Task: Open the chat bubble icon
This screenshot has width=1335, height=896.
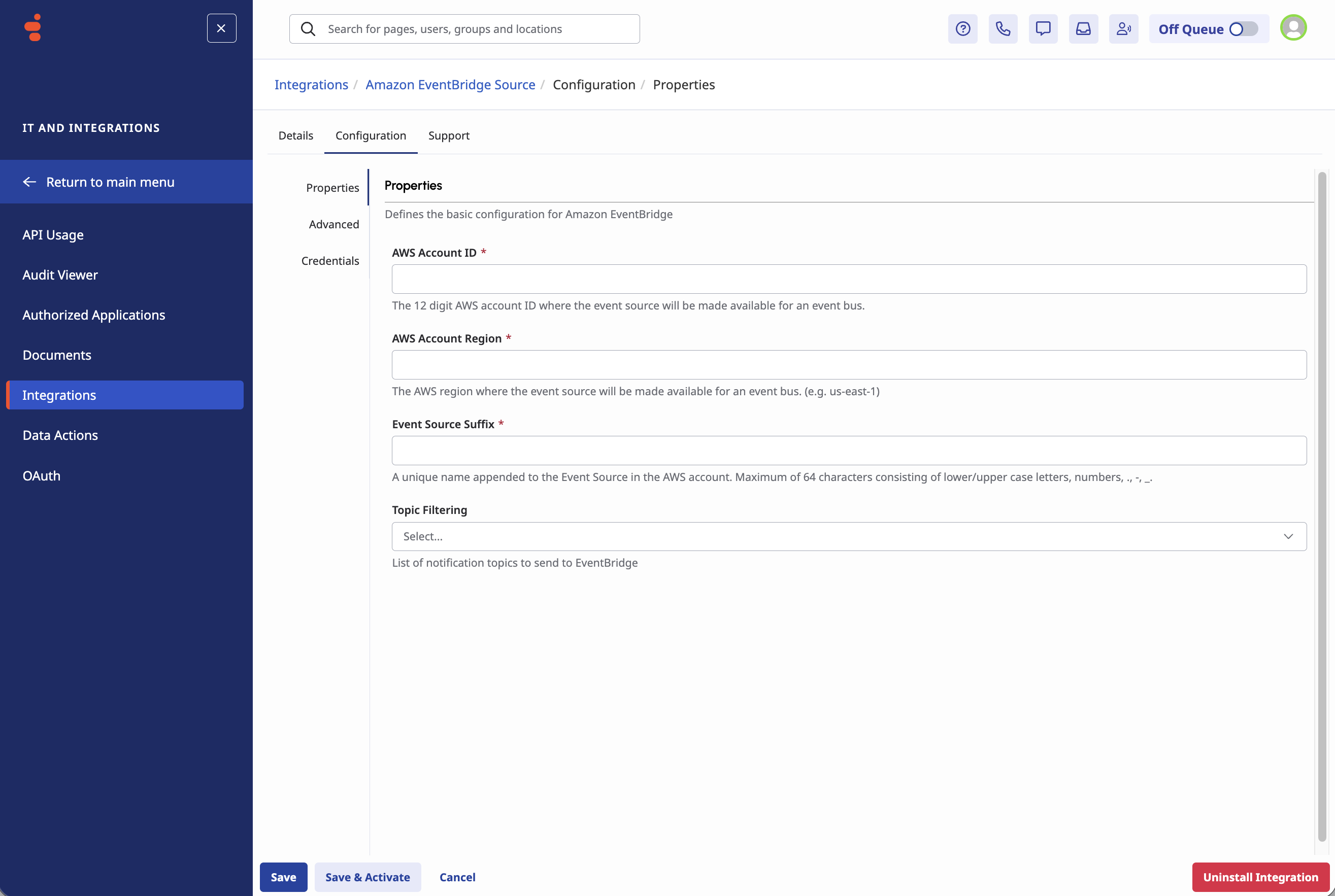Action: click(1043, 28)
